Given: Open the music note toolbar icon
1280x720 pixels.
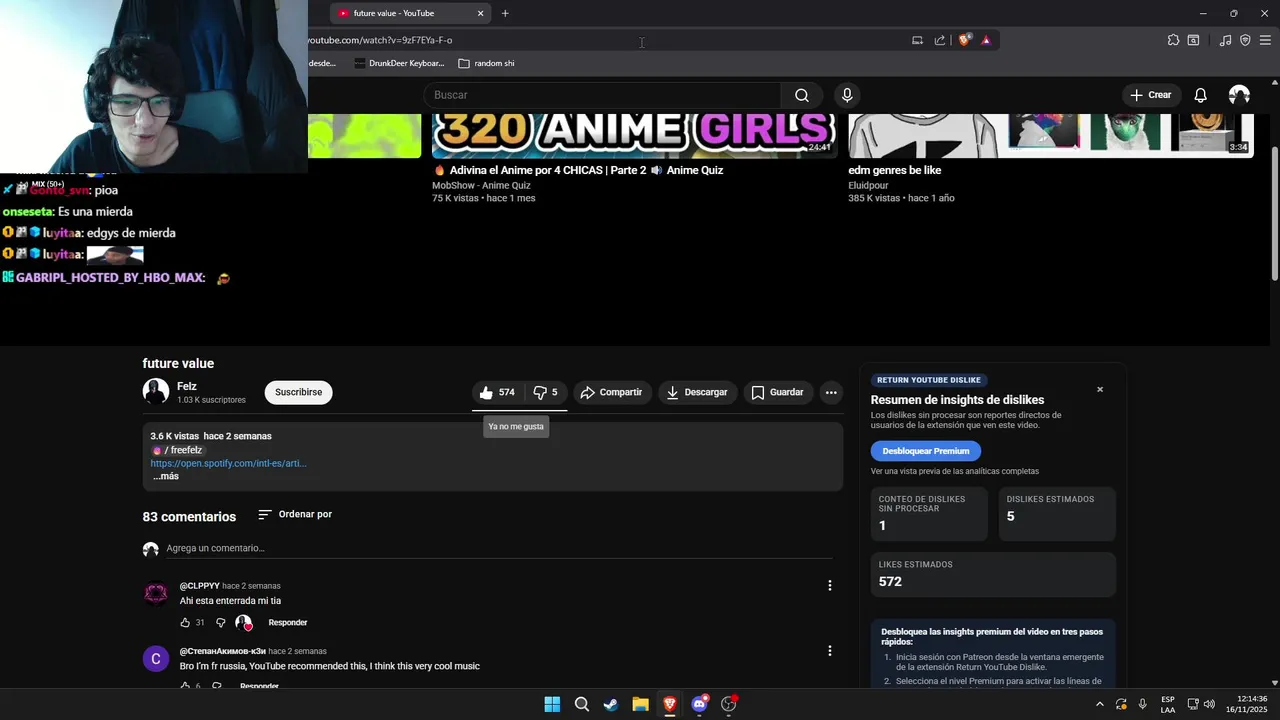Looking at the screenshot, I should click(x=1225, y=40).
